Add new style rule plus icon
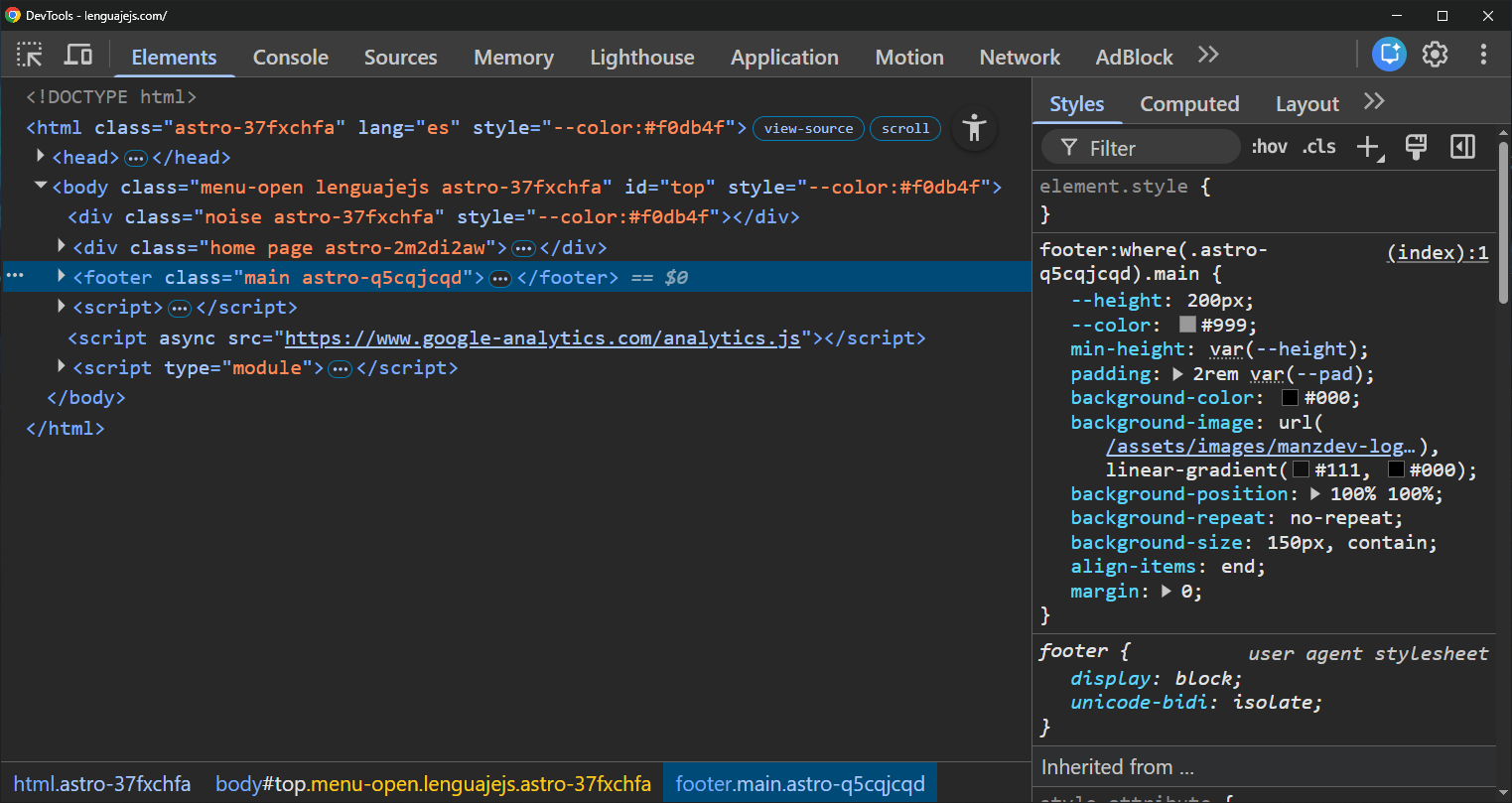This screenshot has width=1512, height=803. click(x=1370, y=148)
